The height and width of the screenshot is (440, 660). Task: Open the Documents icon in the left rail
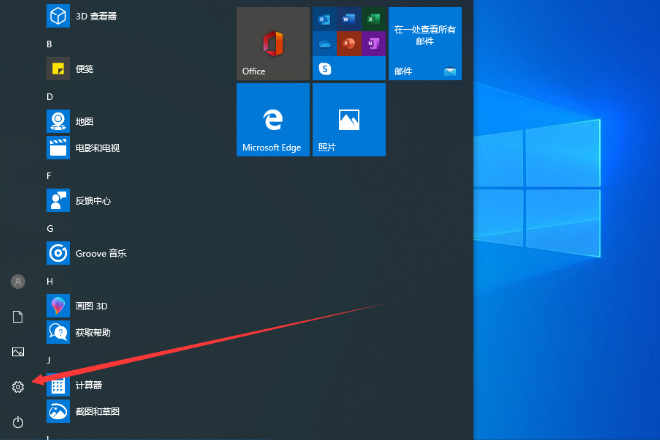pos(17,316)
